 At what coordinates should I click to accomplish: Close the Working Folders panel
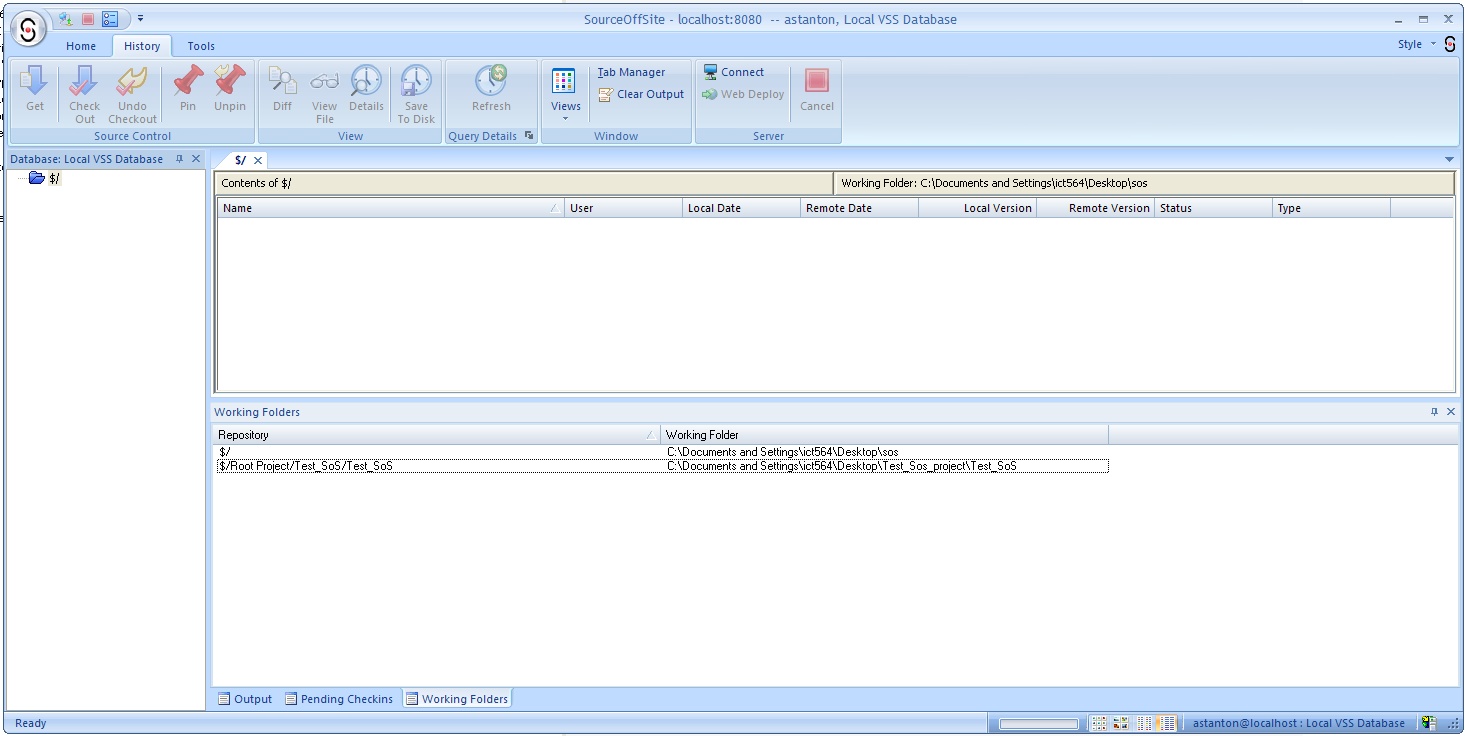[x=1451, y=412]
